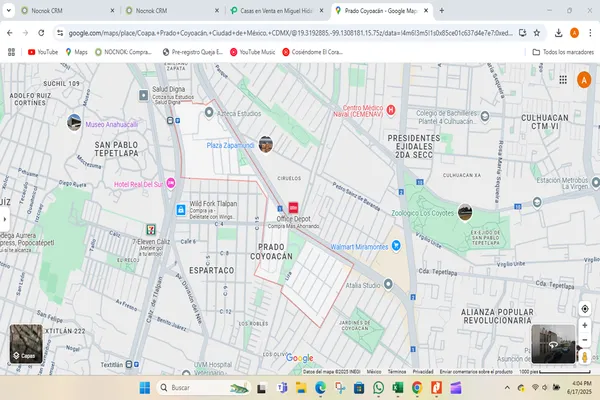Click the ESPARTACO neighborhood label

point(212,270)
